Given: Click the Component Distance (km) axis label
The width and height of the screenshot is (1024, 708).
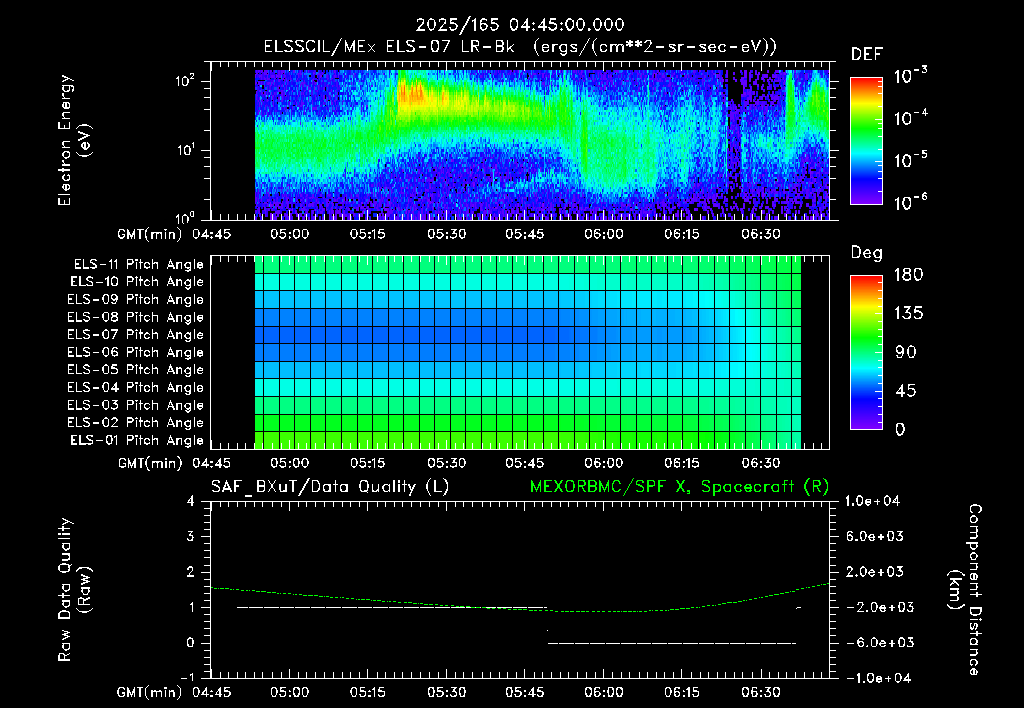Looking at the screenshot, I should tap(965, 590).
